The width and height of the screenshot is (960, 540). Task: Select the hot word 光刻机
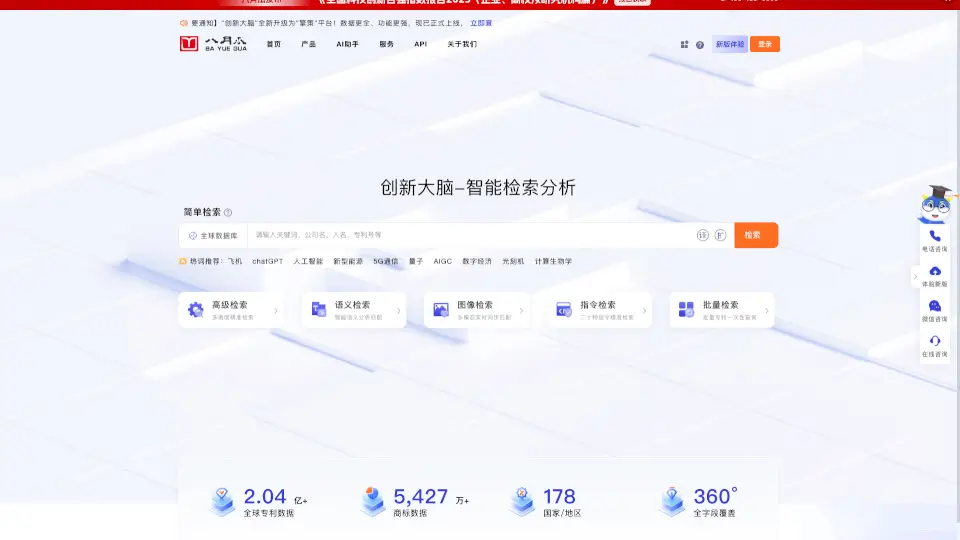click(x=513, y=261)
